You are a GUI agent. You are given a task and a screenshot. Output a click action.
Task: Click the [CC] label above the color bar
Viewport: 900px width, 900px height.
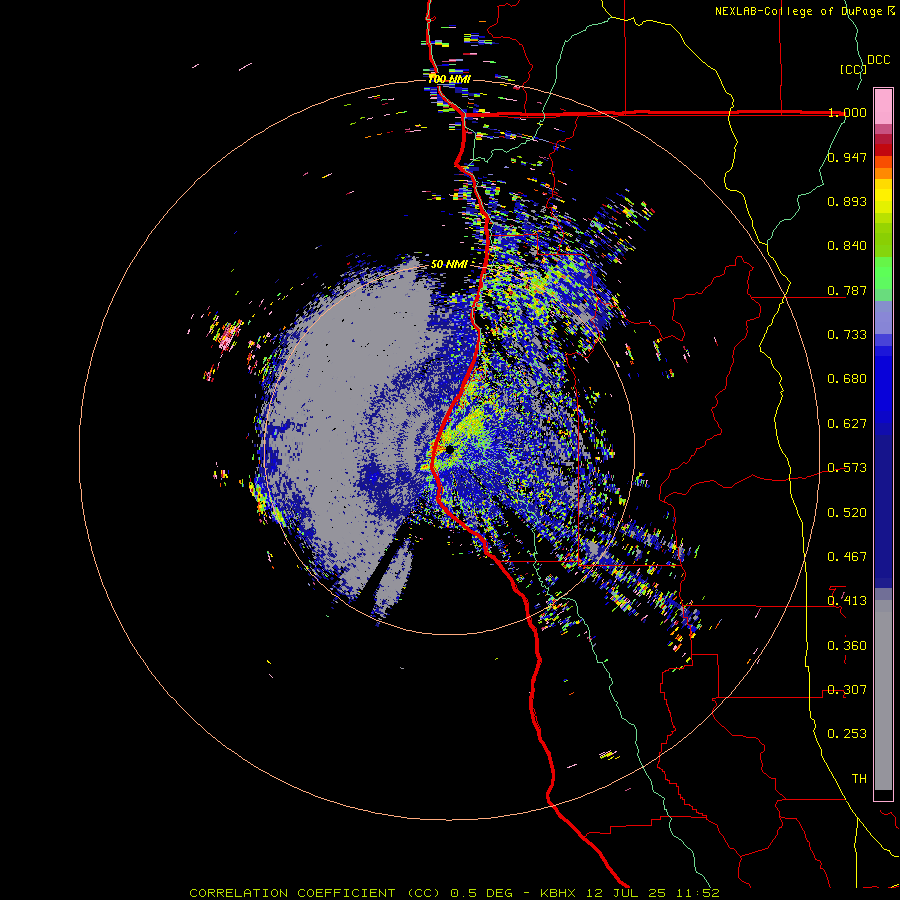point(854,69)
